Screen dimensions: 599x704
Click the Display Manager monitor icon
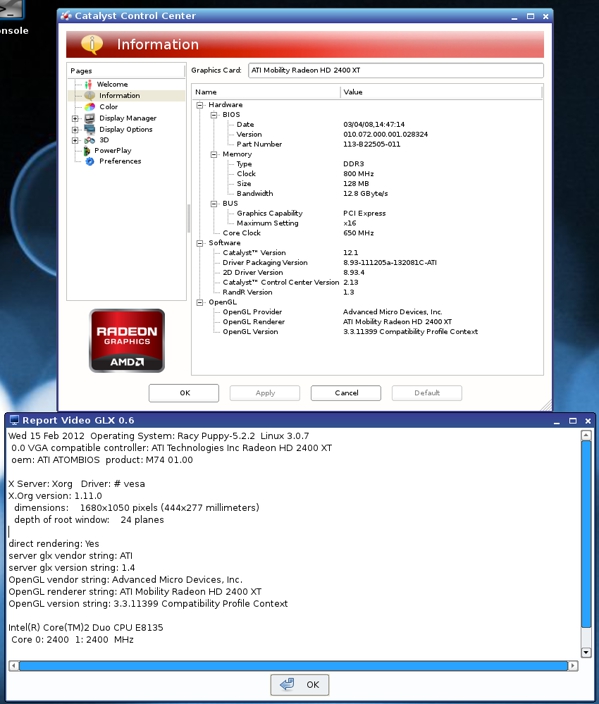point(90,118)
